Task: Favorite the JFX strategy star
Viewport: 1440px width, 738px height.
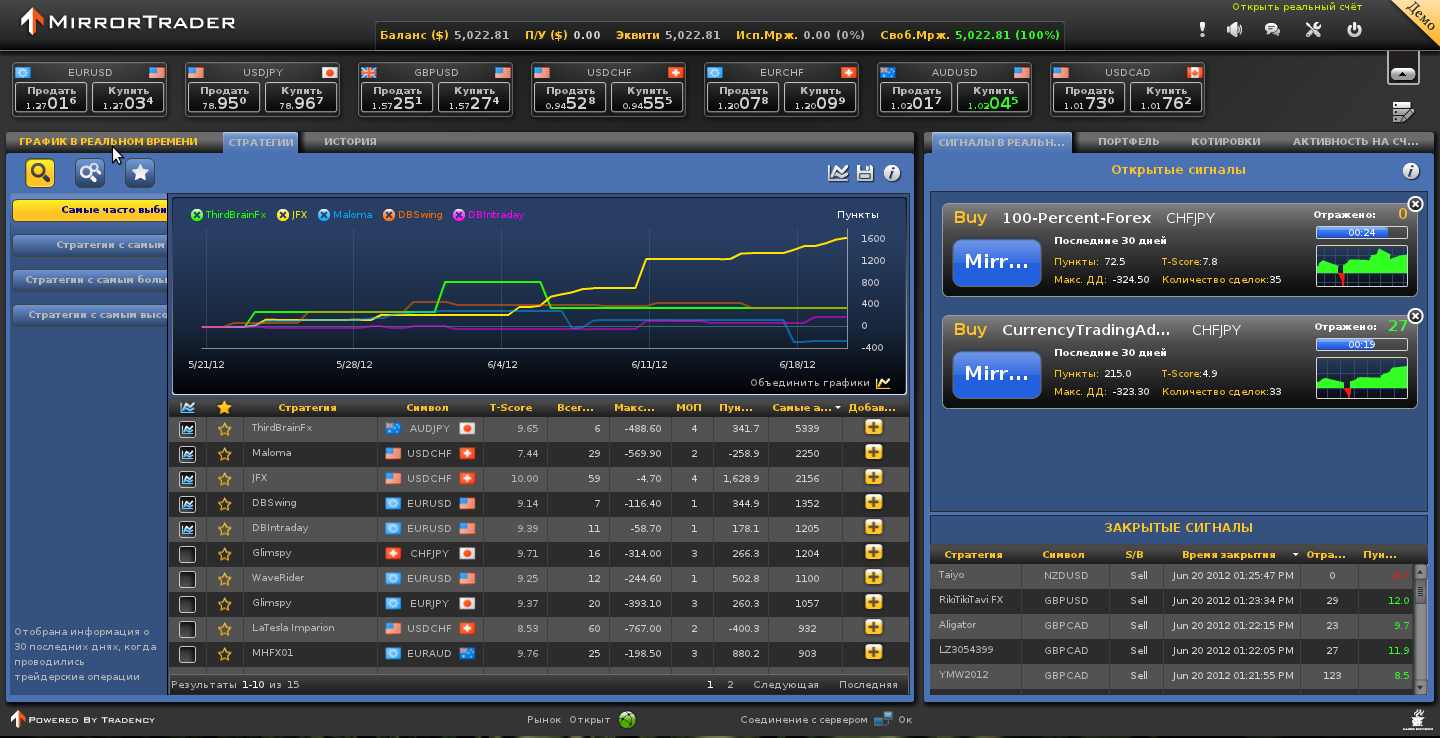Action: coord(224,479)
